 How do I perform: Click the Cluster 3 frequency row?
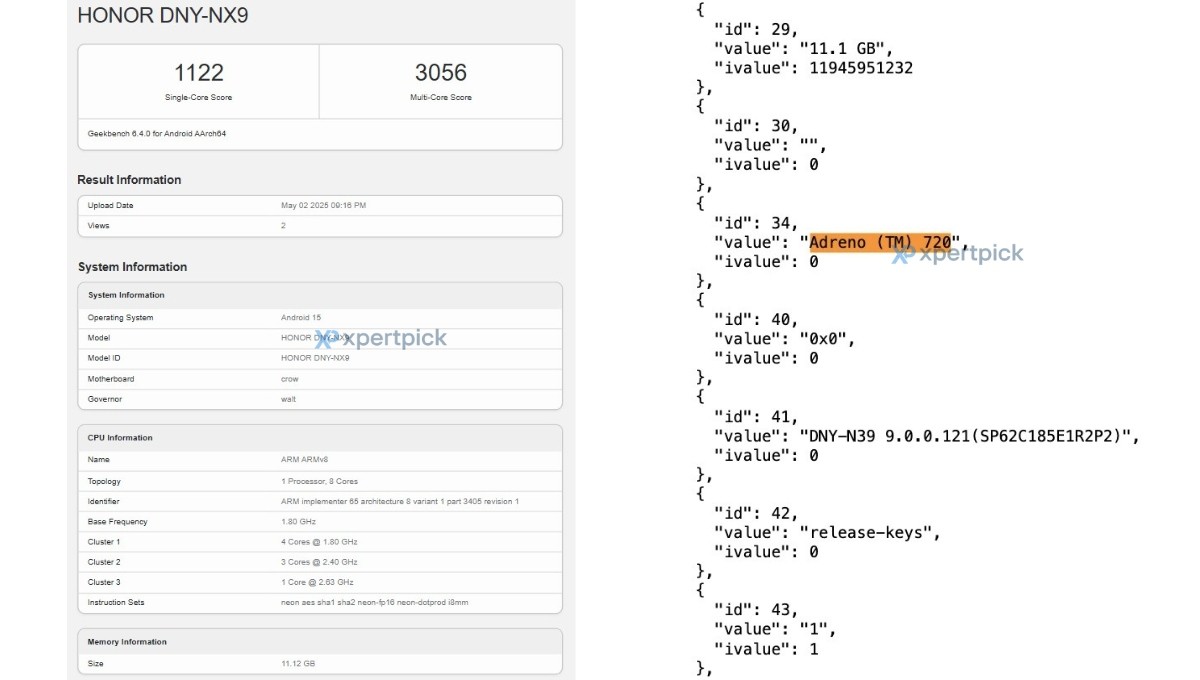(319, 582)
